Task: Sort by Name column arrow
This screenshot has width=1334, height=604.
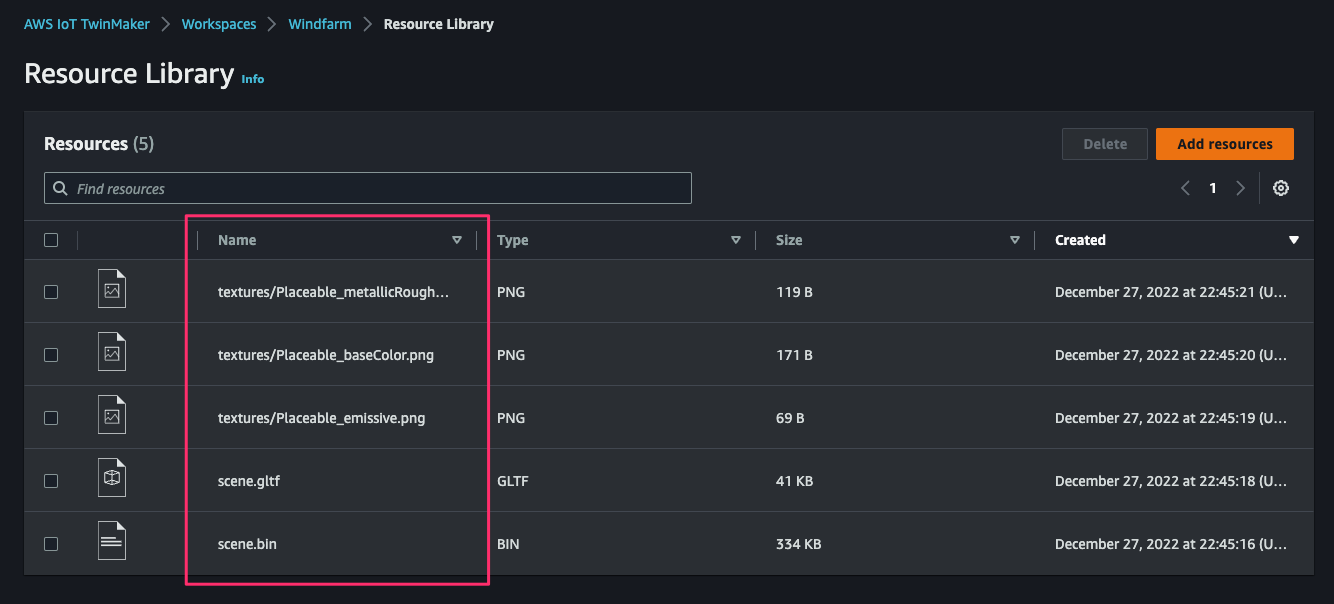Action: point(457,240)
